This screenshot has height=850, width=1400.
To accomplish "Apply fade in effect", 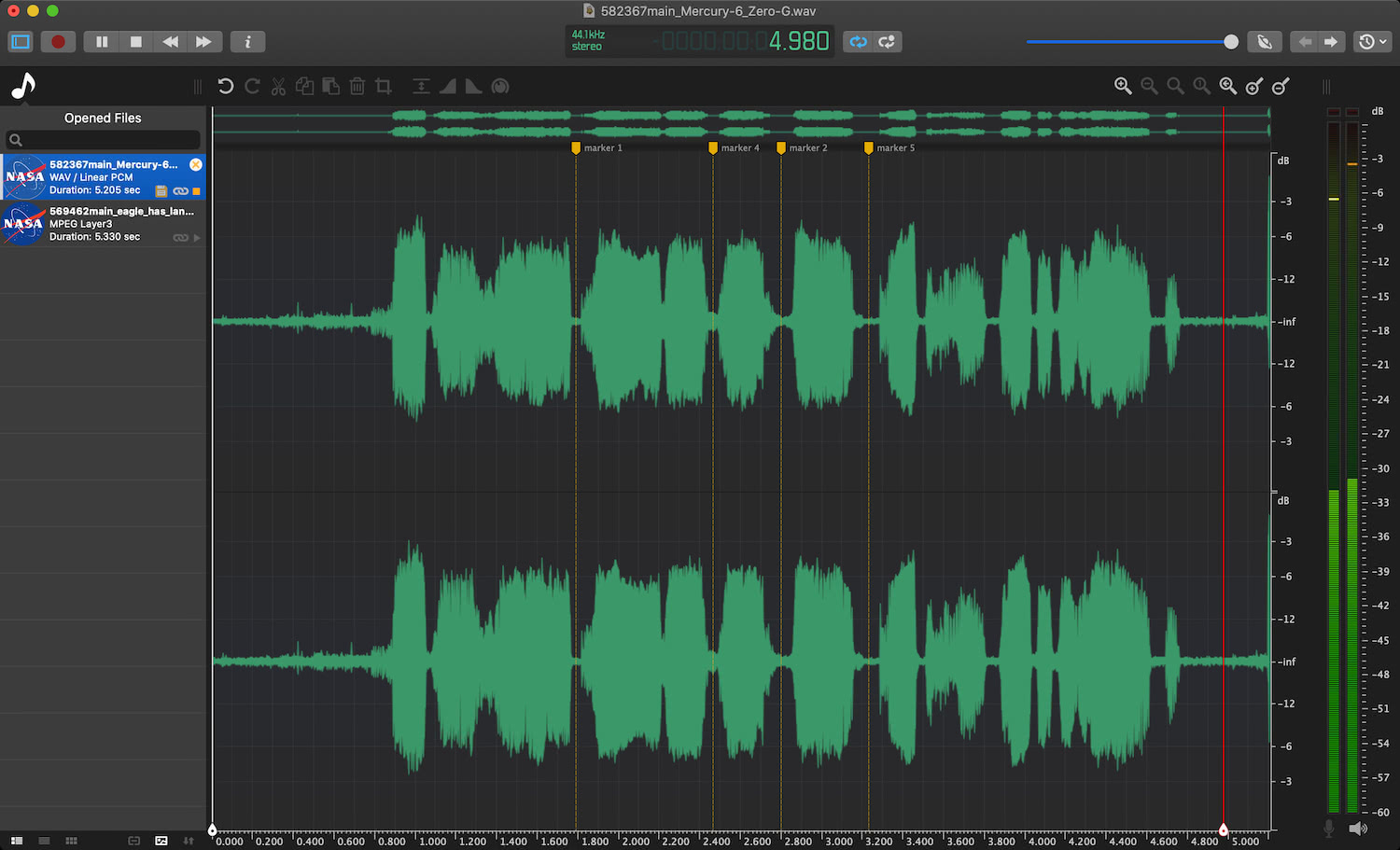I will click(448, 87).
